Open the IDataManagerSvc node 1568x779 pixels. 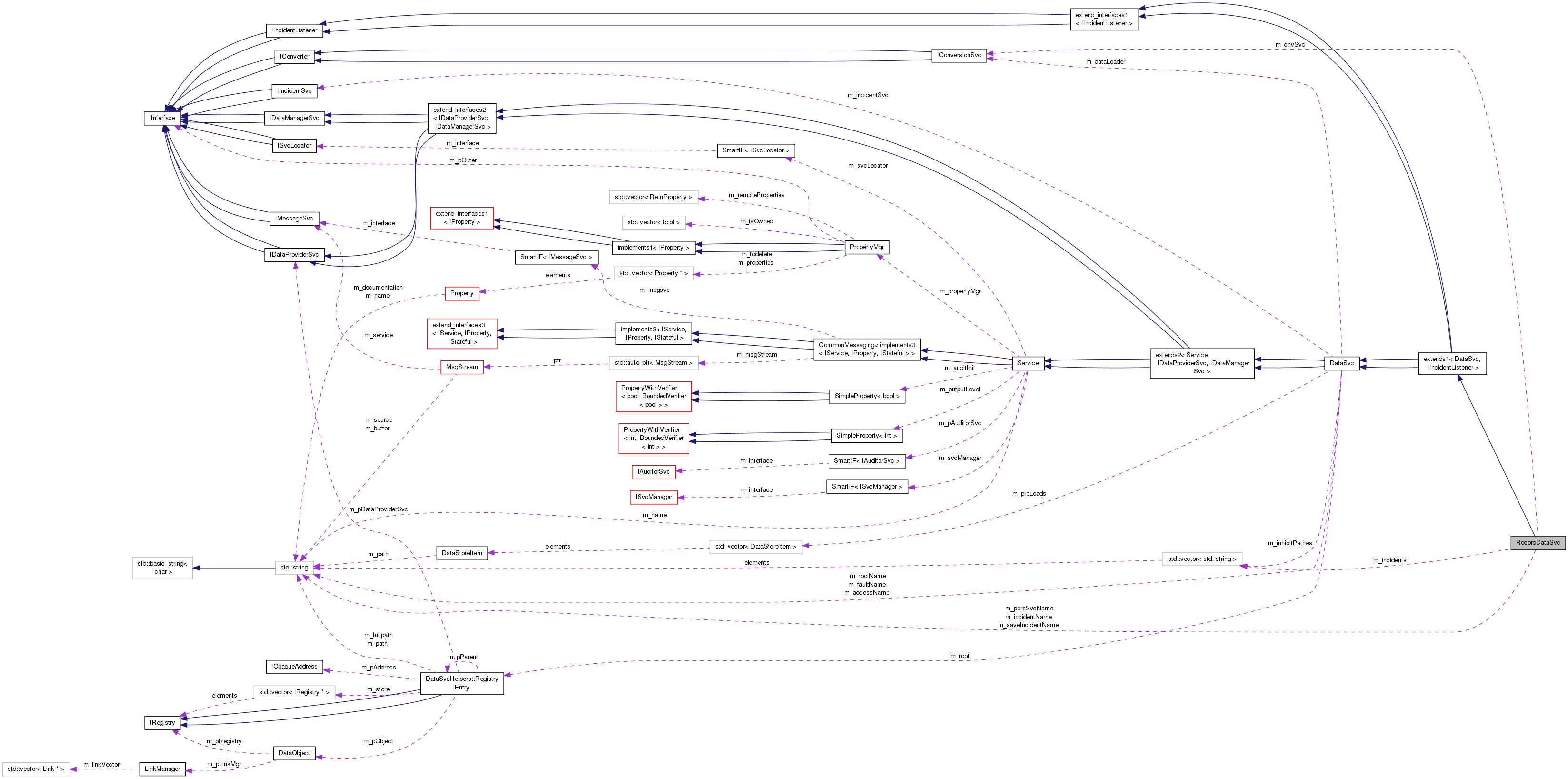point(295,118)
